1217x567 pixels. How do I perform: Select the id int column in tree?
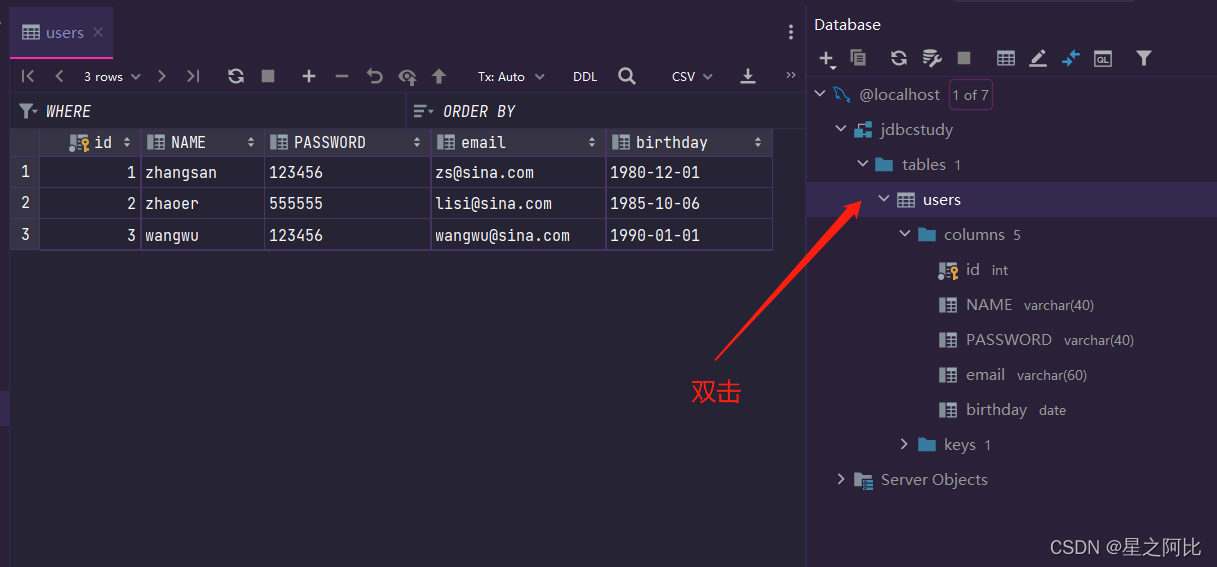tap(972, 269)
